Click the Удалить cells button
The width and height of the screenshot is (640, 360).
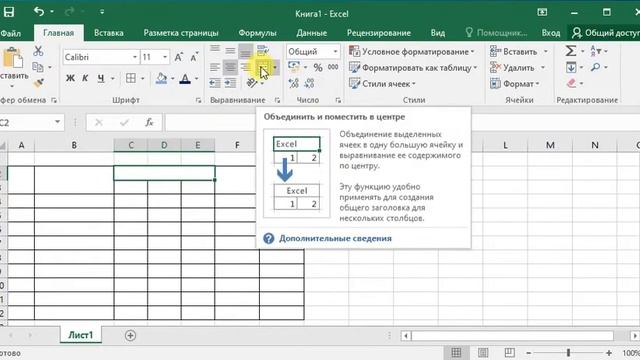coord(512,67)
